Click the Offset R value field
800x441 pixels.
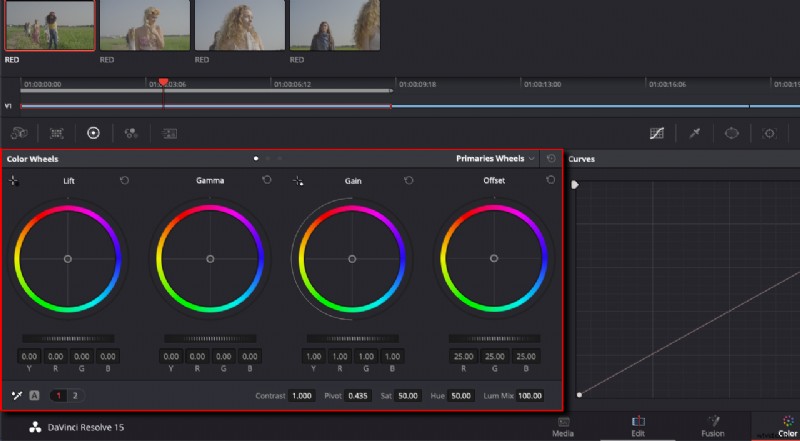tap(463, 356)
